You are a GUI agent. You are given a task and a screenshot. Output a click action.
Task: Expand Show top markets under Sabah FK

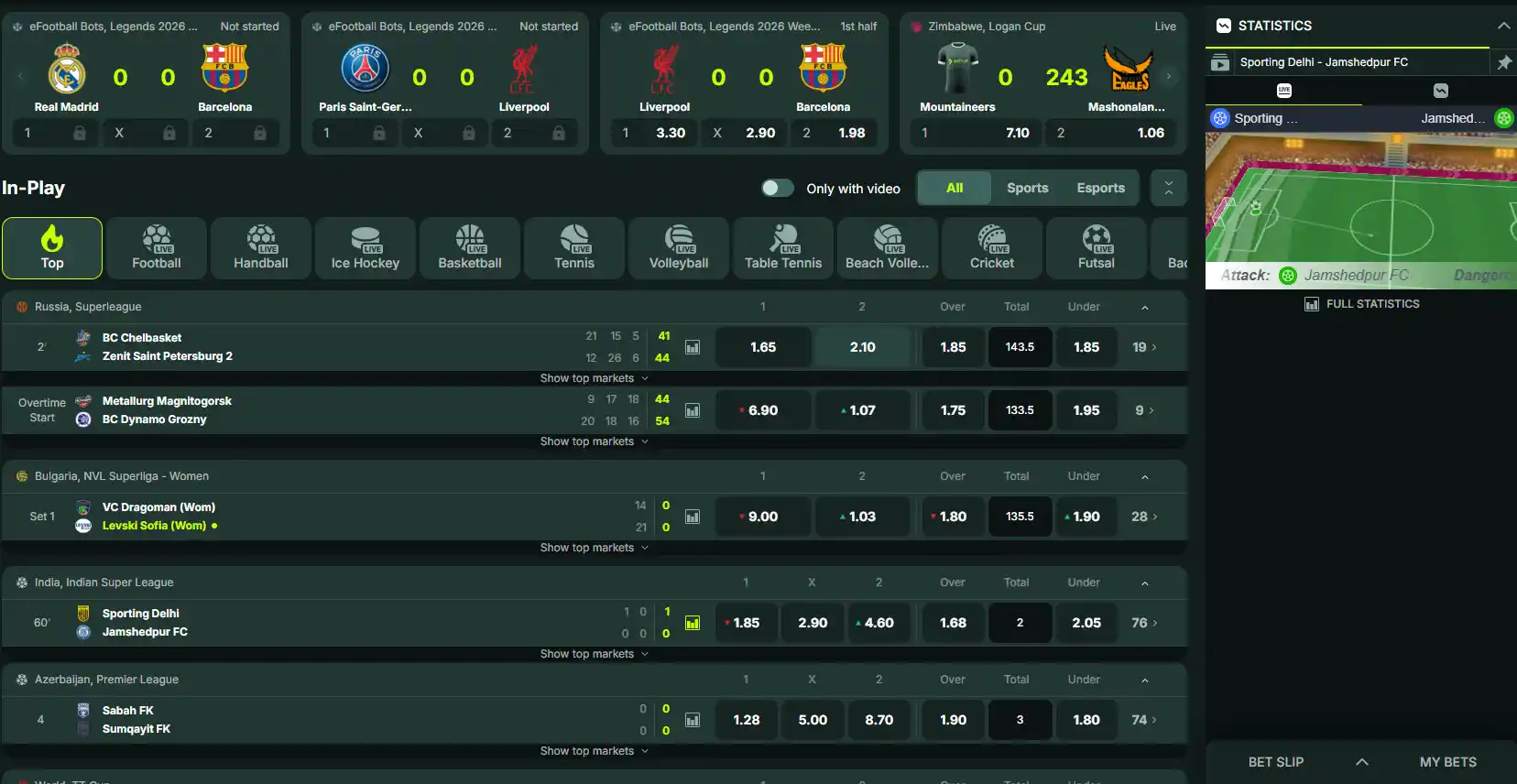coord(595,751)
